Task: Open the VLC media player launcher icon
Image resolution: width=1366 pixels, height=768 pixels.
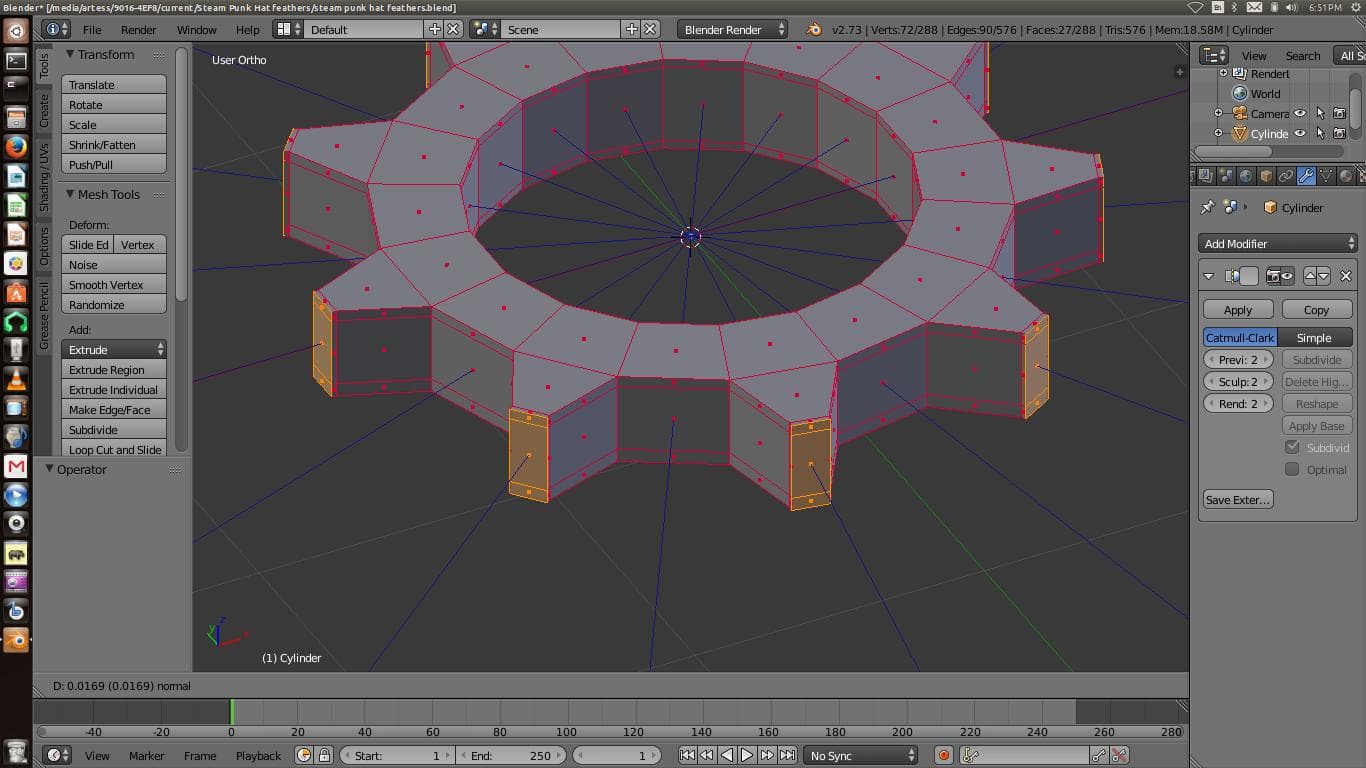Action: (x=16, y=379)
